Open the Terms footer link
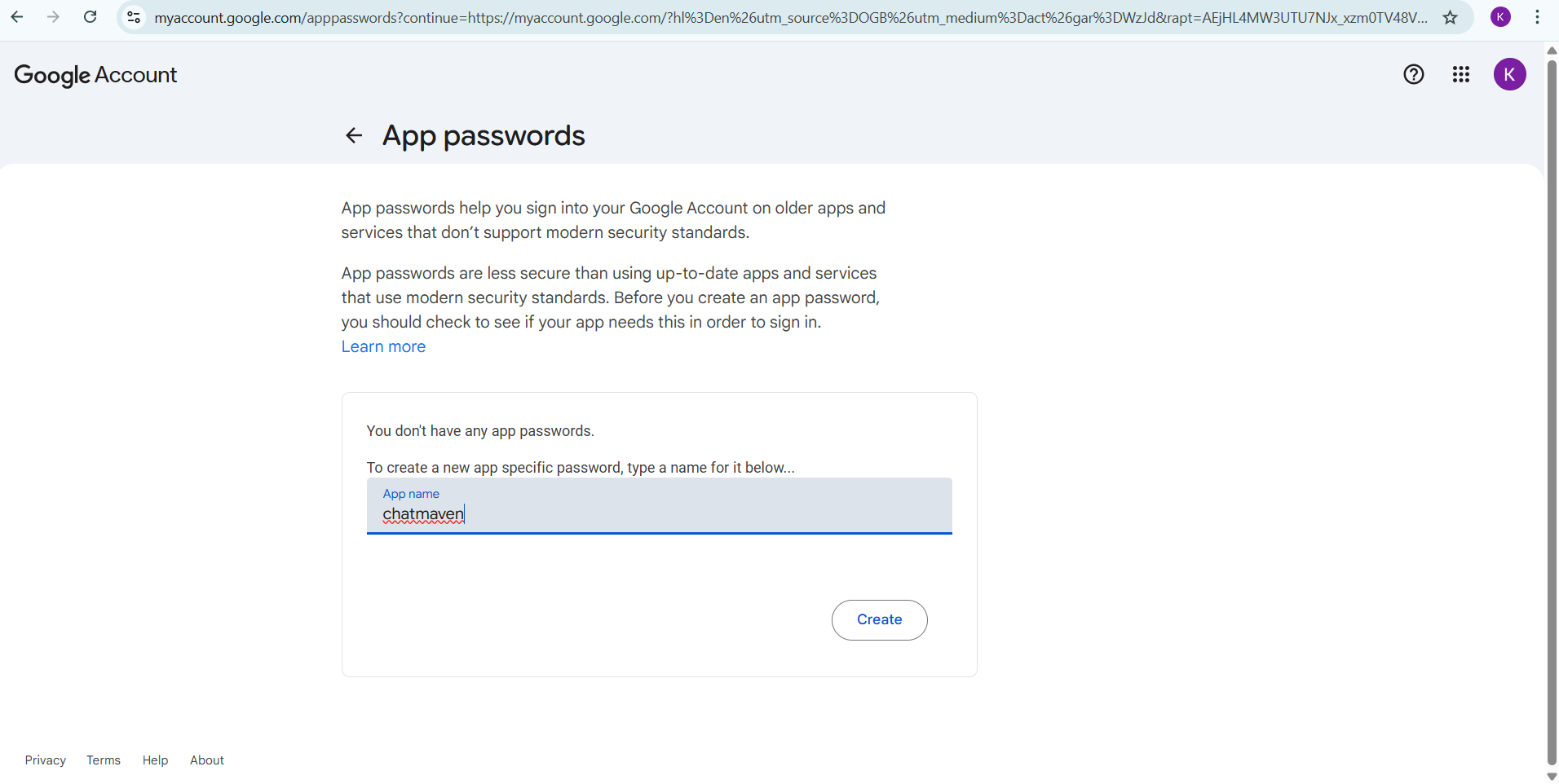The width and height of the screenshot is (1559, 784). tap(104, 760)
